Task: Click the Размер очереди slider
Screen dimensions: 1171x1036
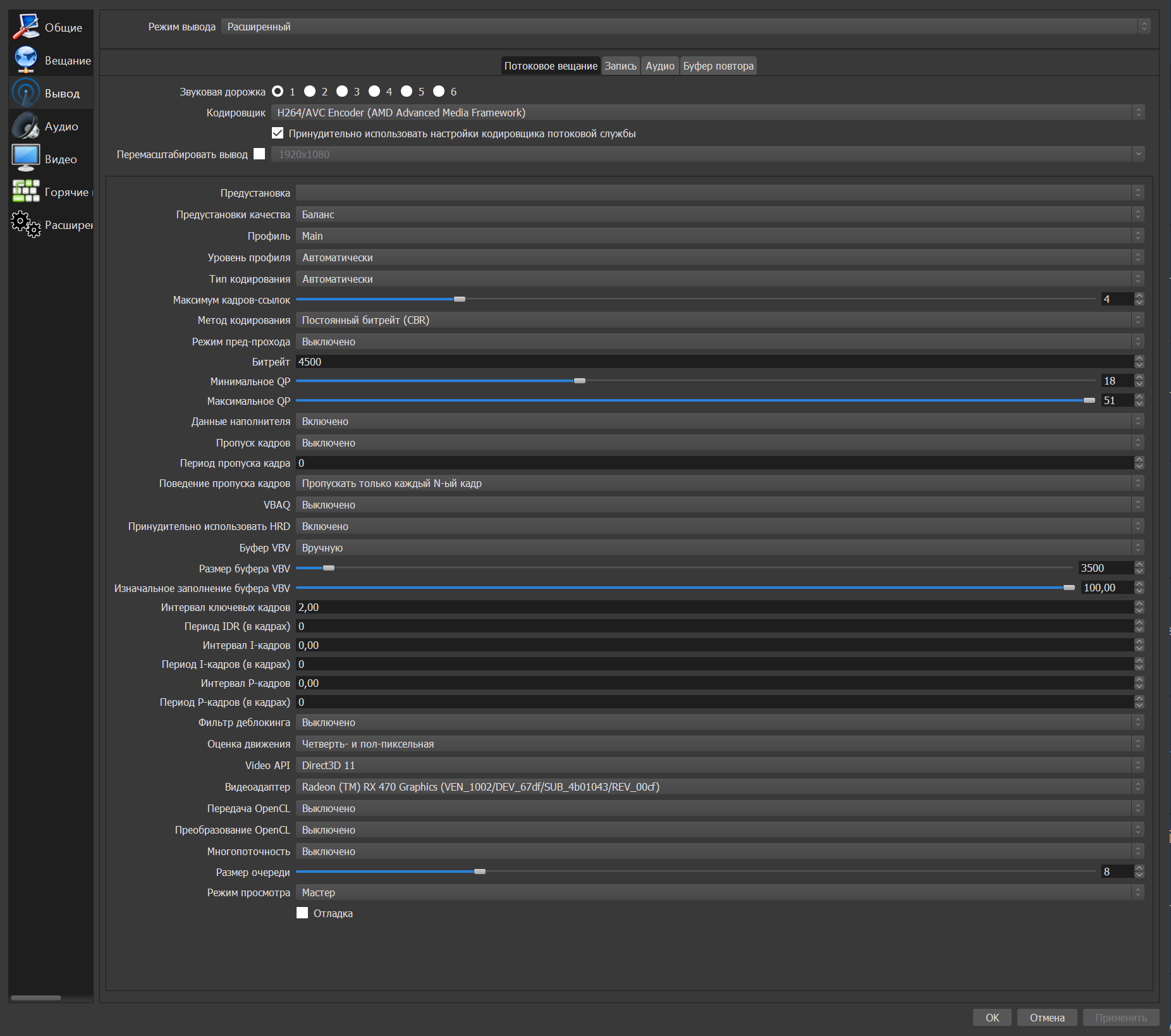Action: 696,872
